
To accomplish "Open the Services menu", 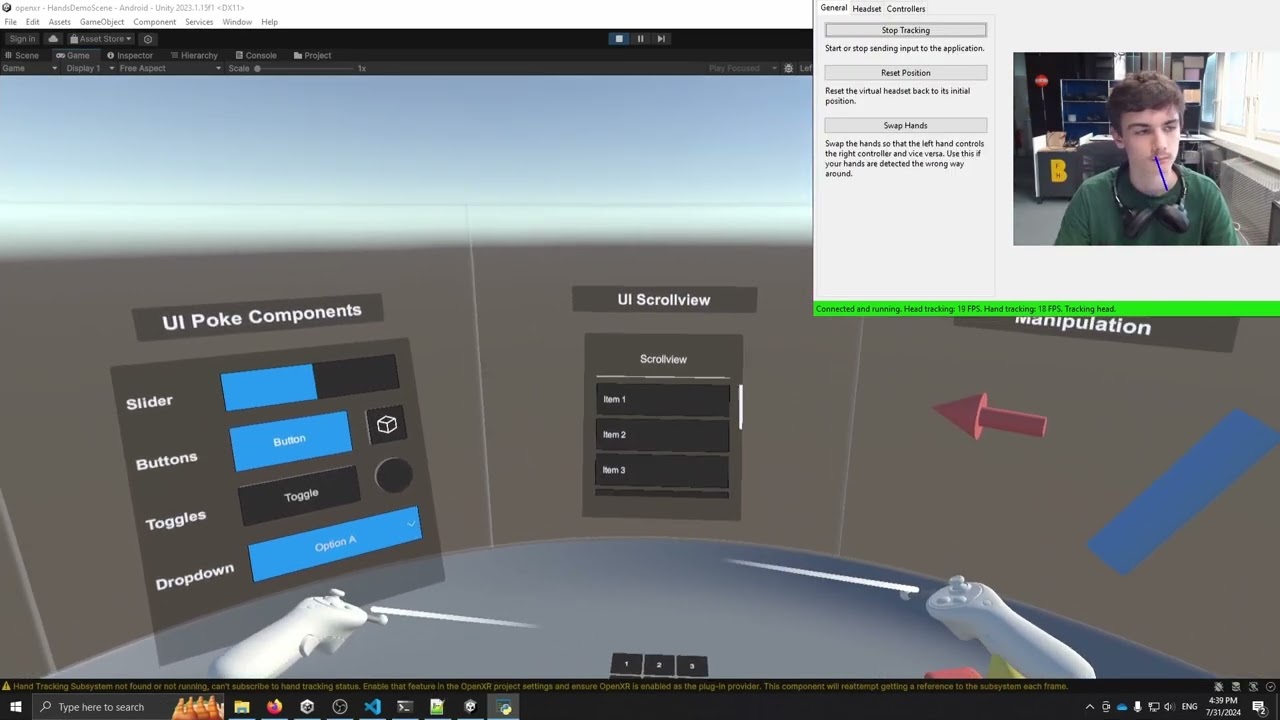I will pos(199,22).
